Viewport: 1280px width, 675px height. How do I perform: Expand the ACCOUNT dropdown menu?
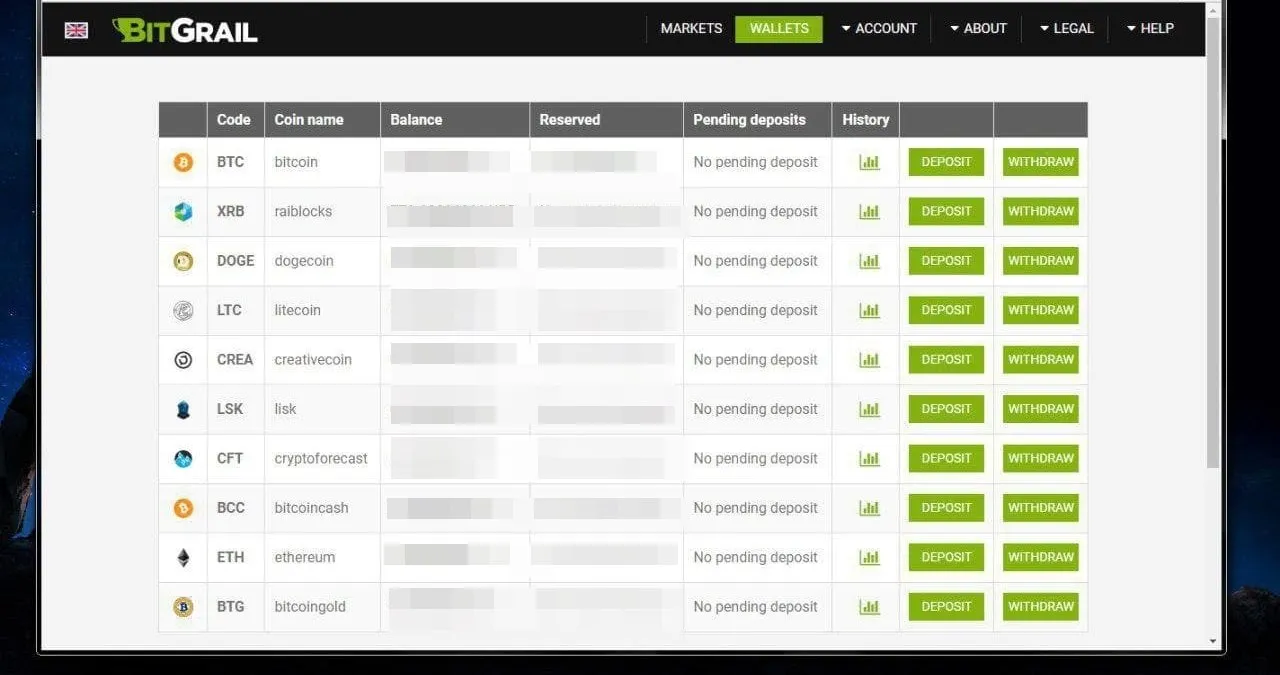879,28
